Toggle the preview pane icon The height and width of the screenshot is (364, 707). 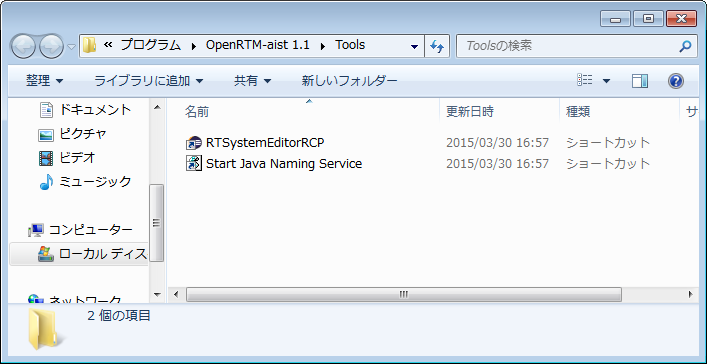pos(640,81)
